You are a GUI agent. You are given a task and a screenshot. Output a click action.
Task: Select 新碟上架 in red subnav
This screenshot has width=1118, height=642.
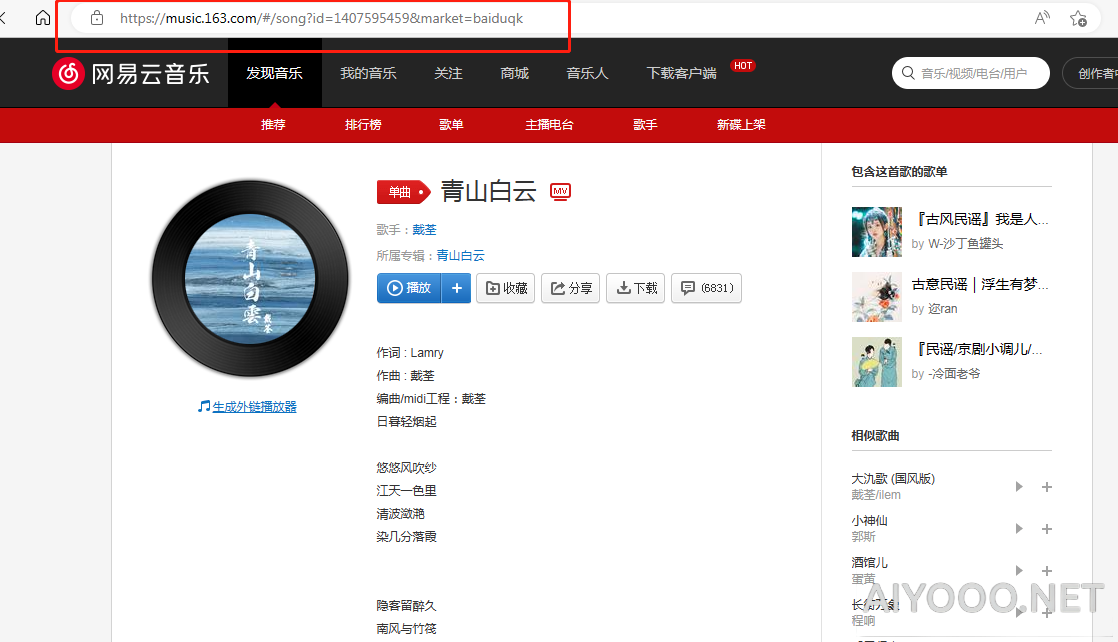[x=742, y=125]
